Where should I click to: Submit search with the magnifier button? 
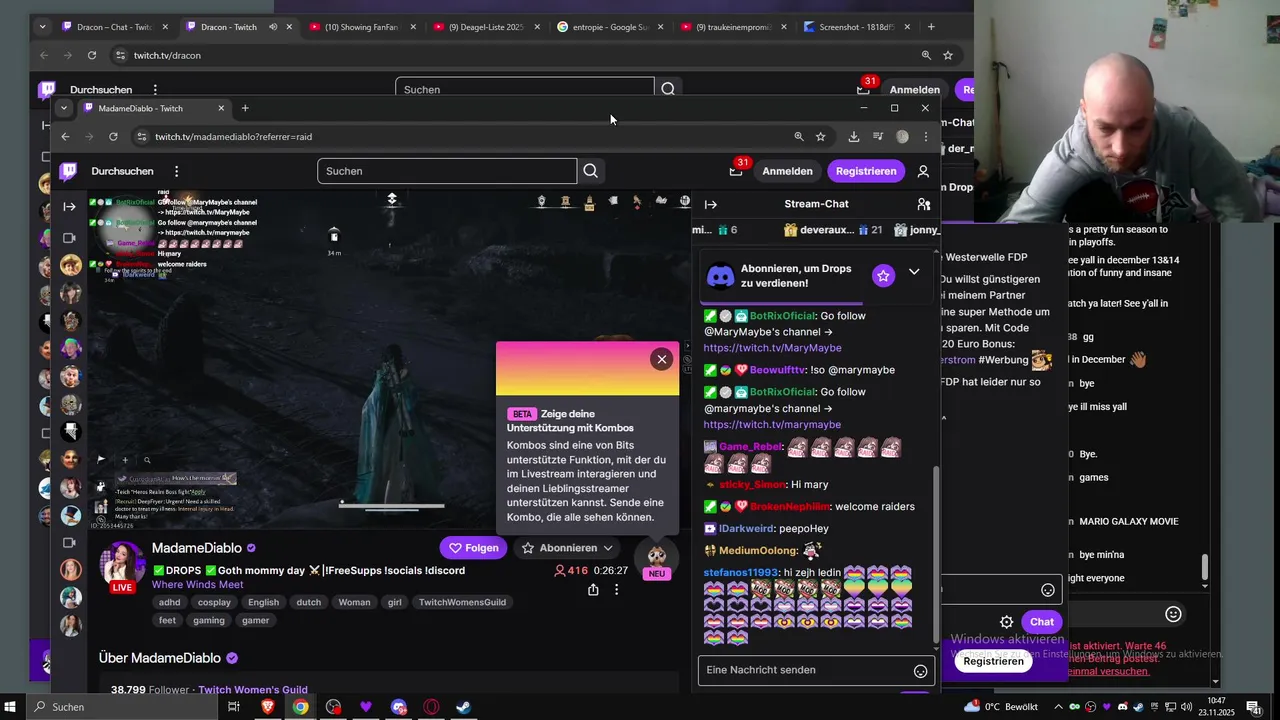590,171
